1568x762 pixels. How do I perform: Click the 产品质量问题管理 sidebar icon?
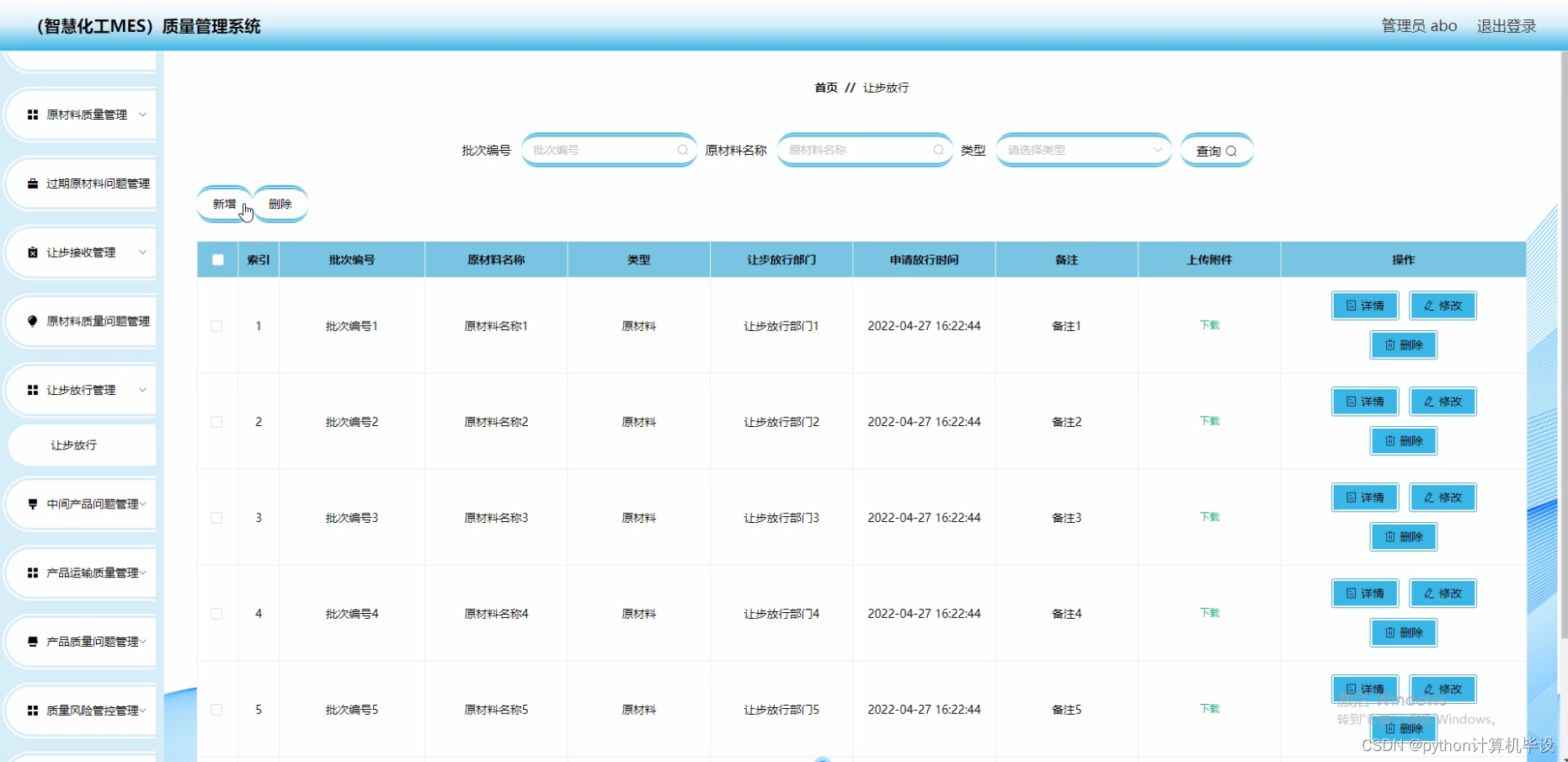point(32,641)
